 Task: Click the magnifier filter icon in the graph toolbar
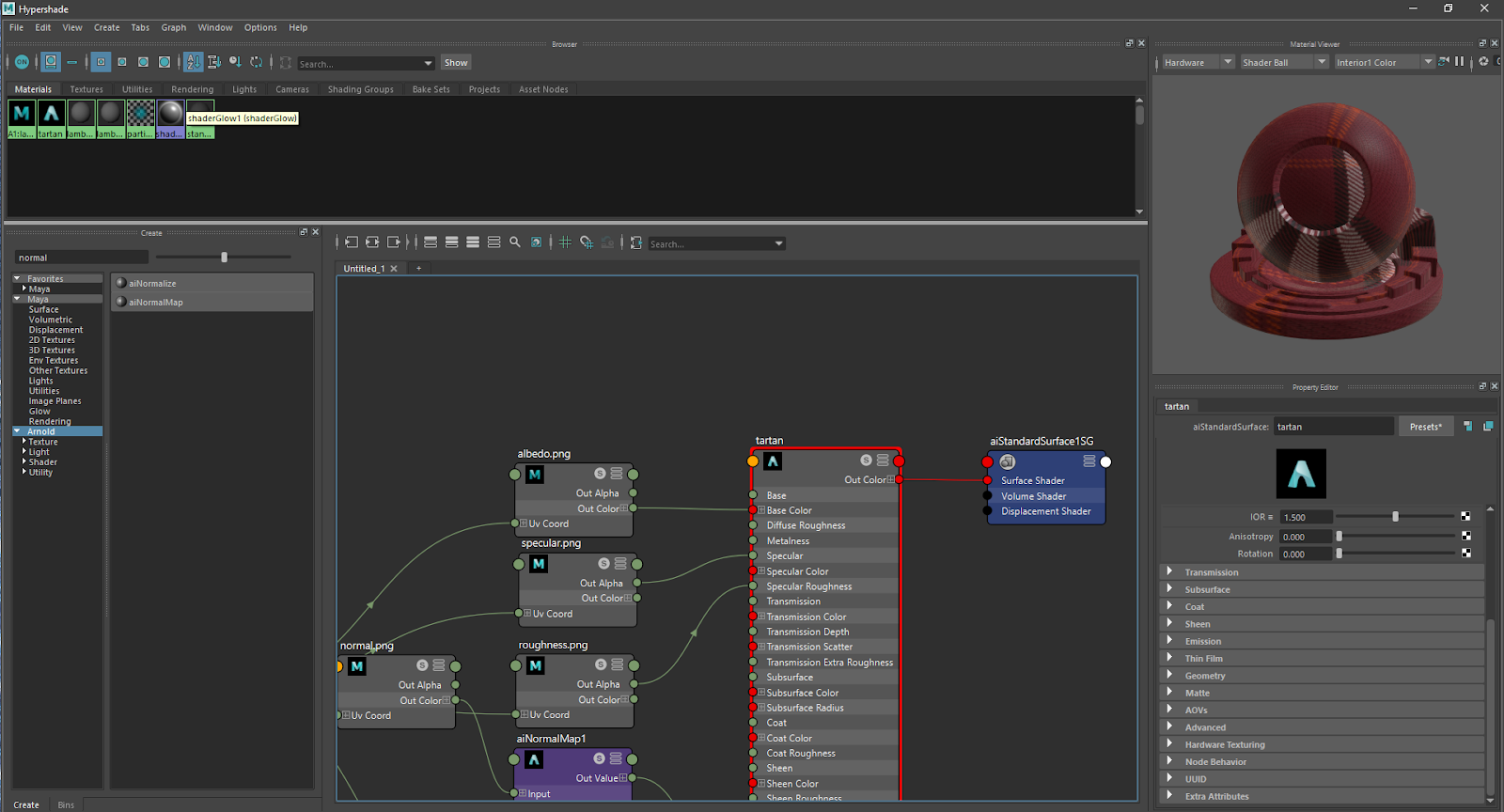tap(515, 242)
